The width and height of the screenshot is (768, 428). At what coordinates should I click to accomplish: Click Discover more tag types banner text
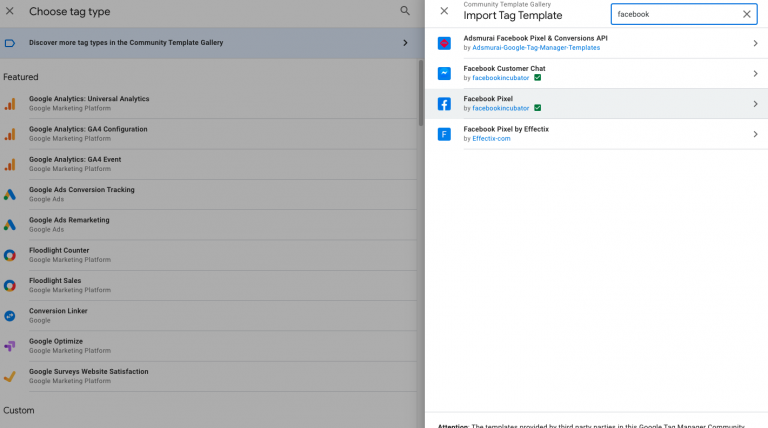tap(126, 43)
